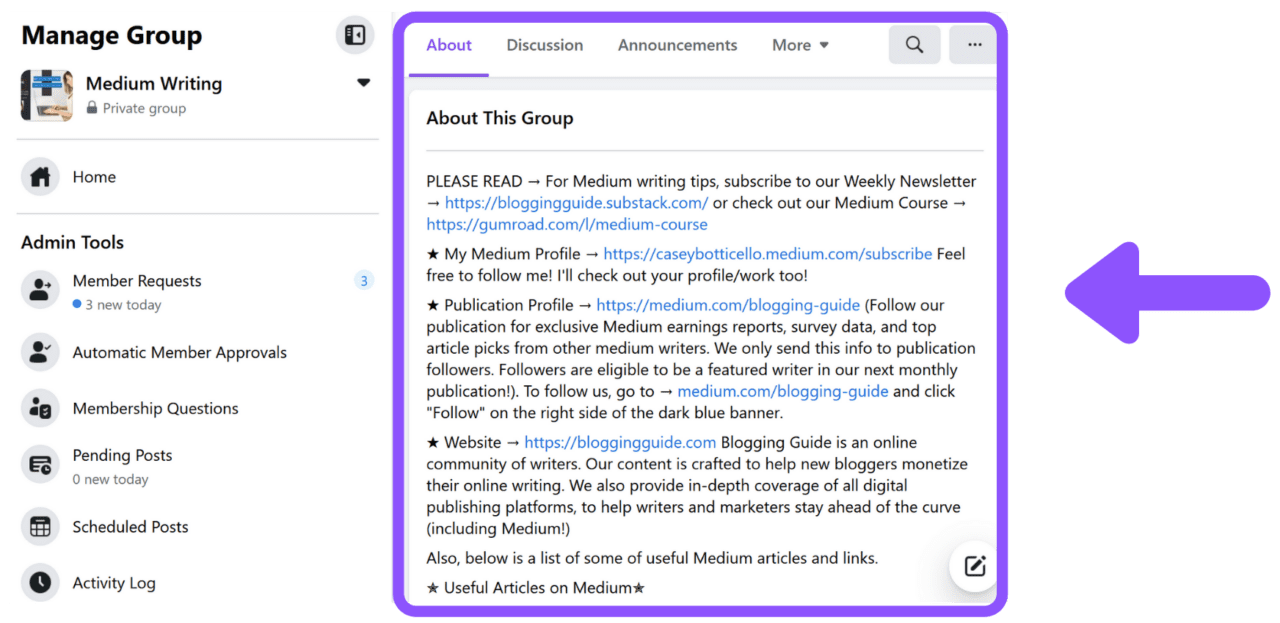Open the medium.com/blogging-guide publication link
The height and width of the screenshot is (623, 1280).
click(x=727, y=305)
